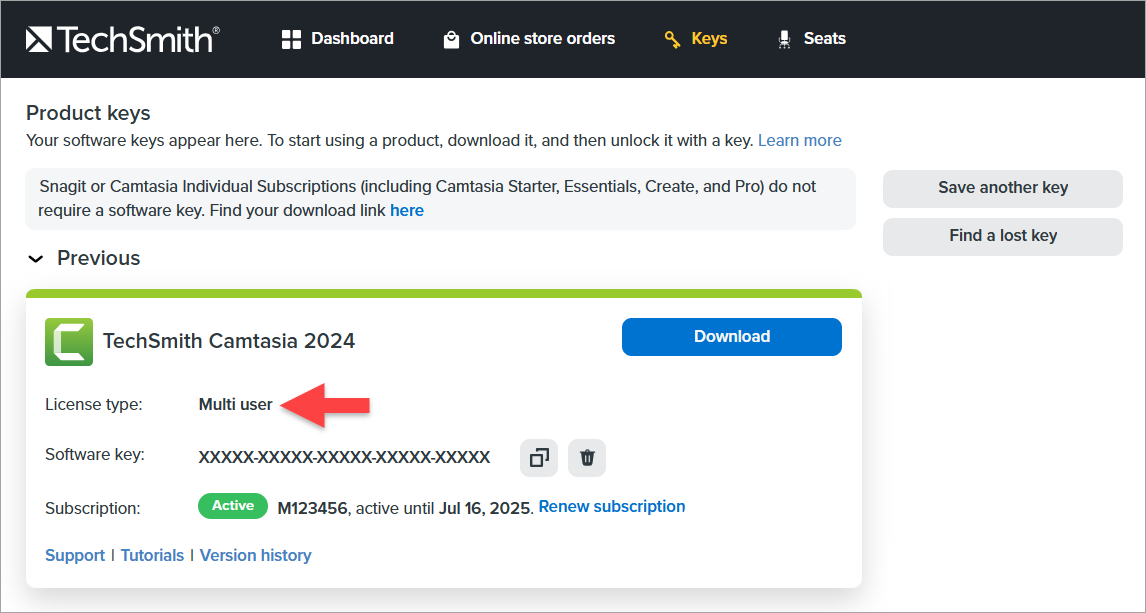Open the Support link
The image size is (1146, 613).
pos(75,555)
